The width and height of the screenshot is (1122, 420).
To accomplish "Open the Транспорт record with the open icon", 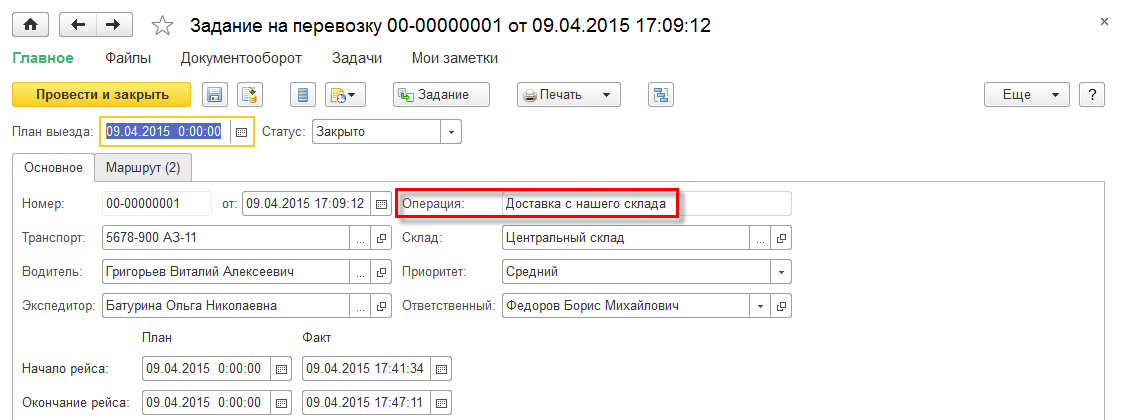I will click(381, 239).
